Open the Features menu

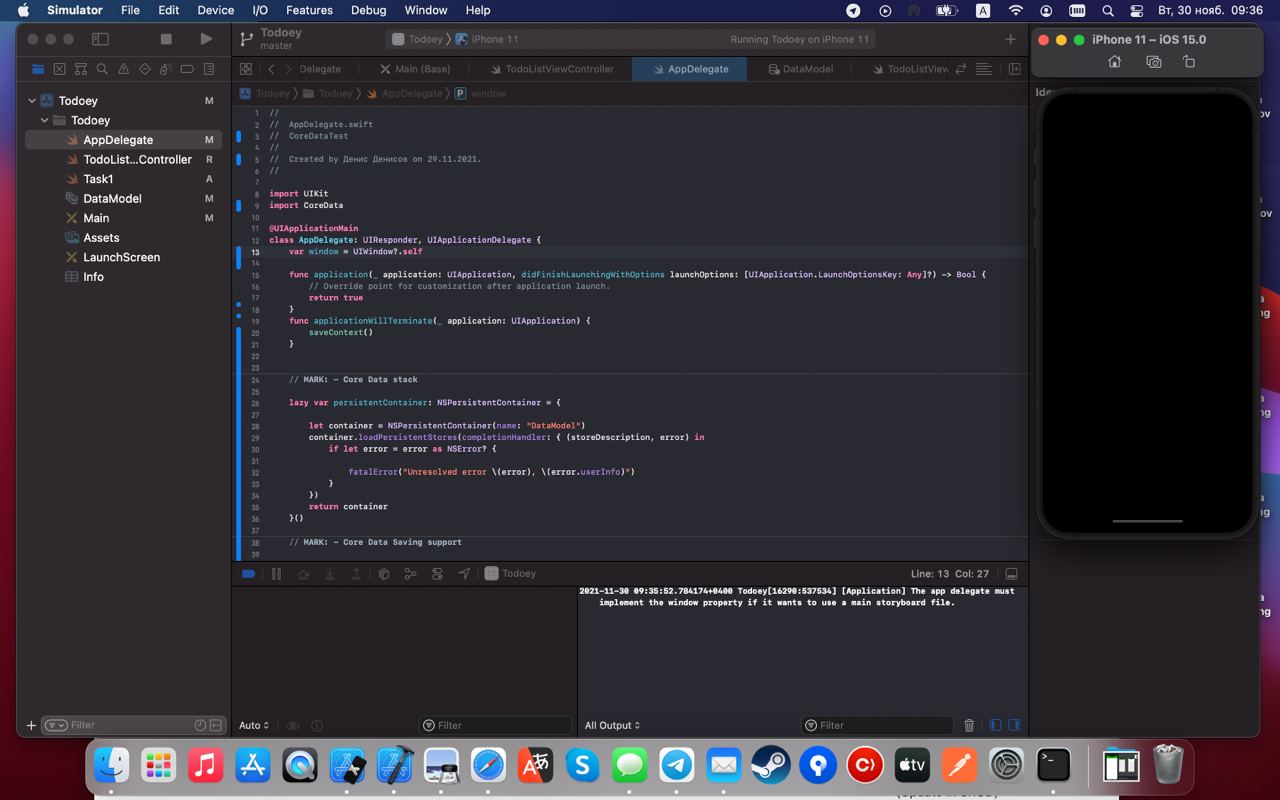pyautogui.click(x=309, y=10)
